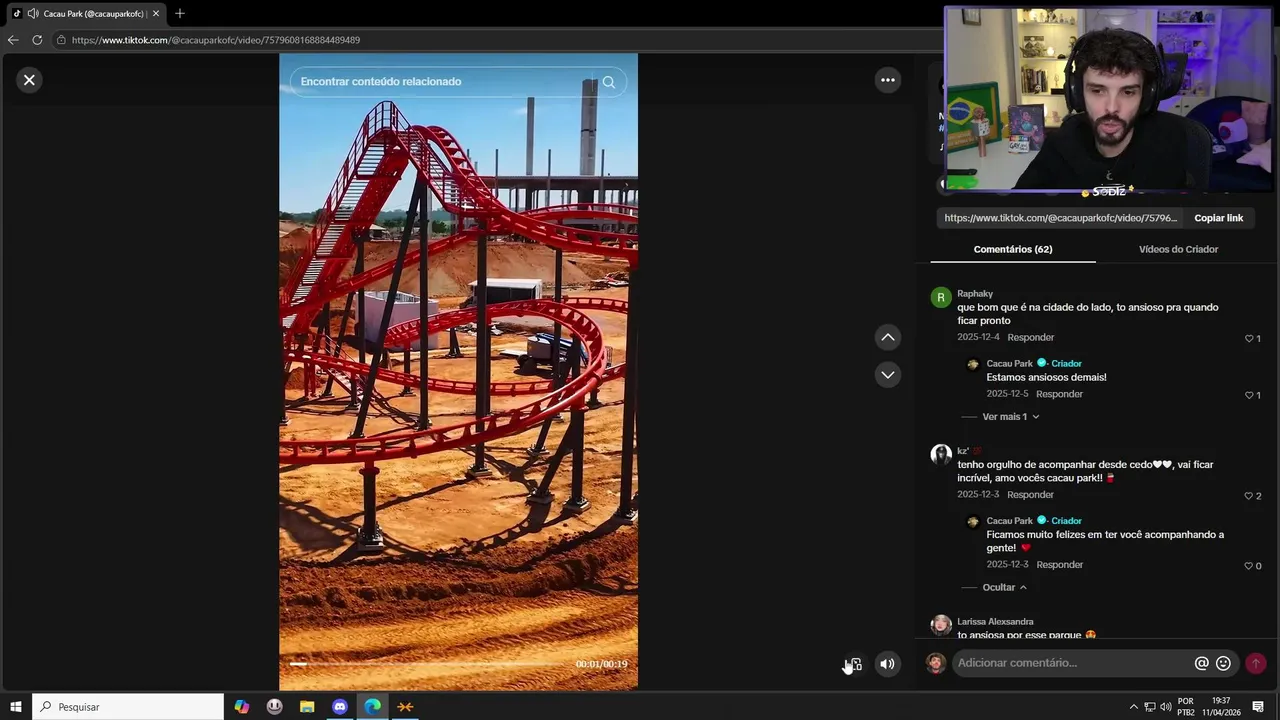Expand 'Ver mais 1' replies

pyautogui.click(x=1010, y=417)
